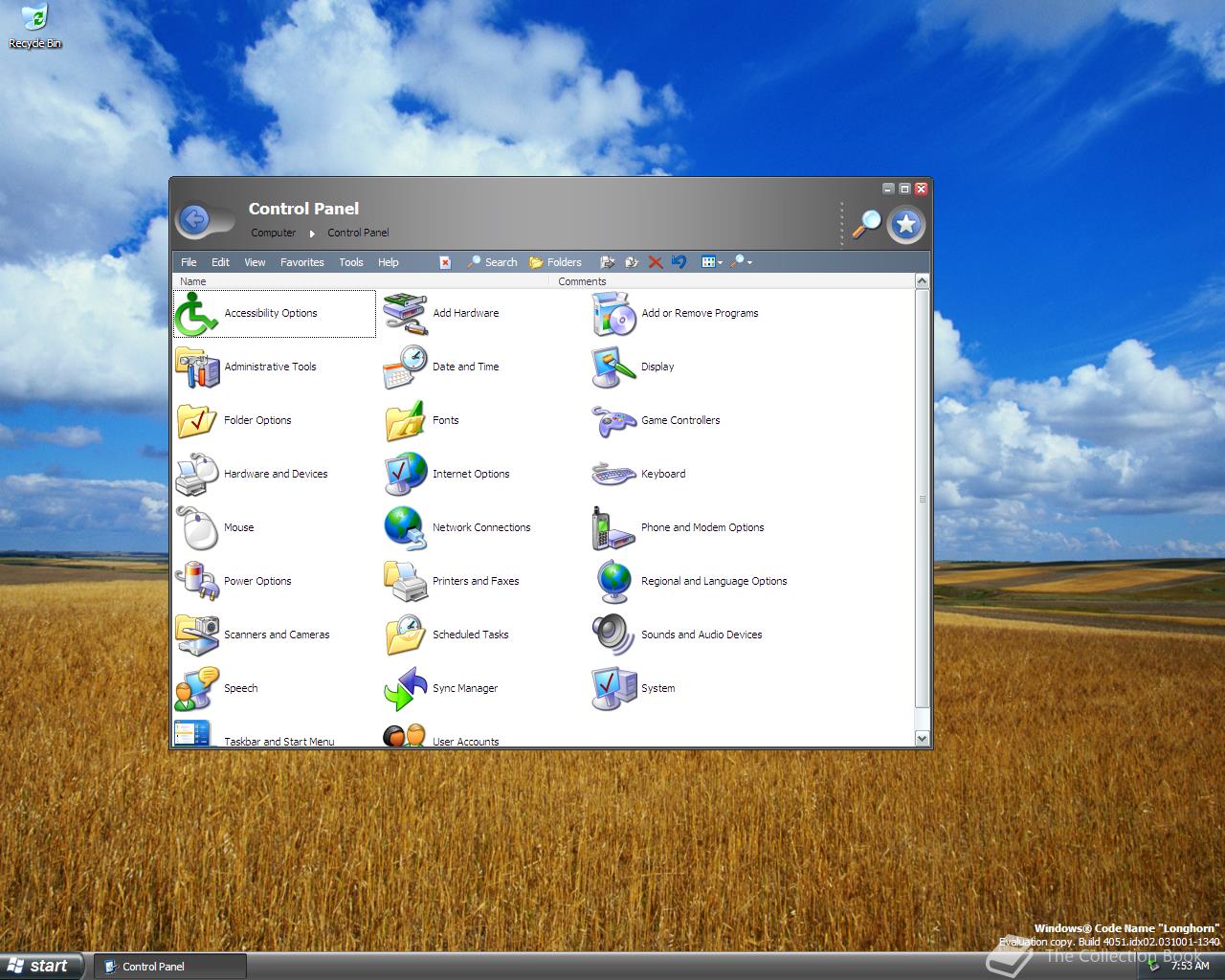
Task: Click the red Delete toolbar icon
Action: coord(656,262)
